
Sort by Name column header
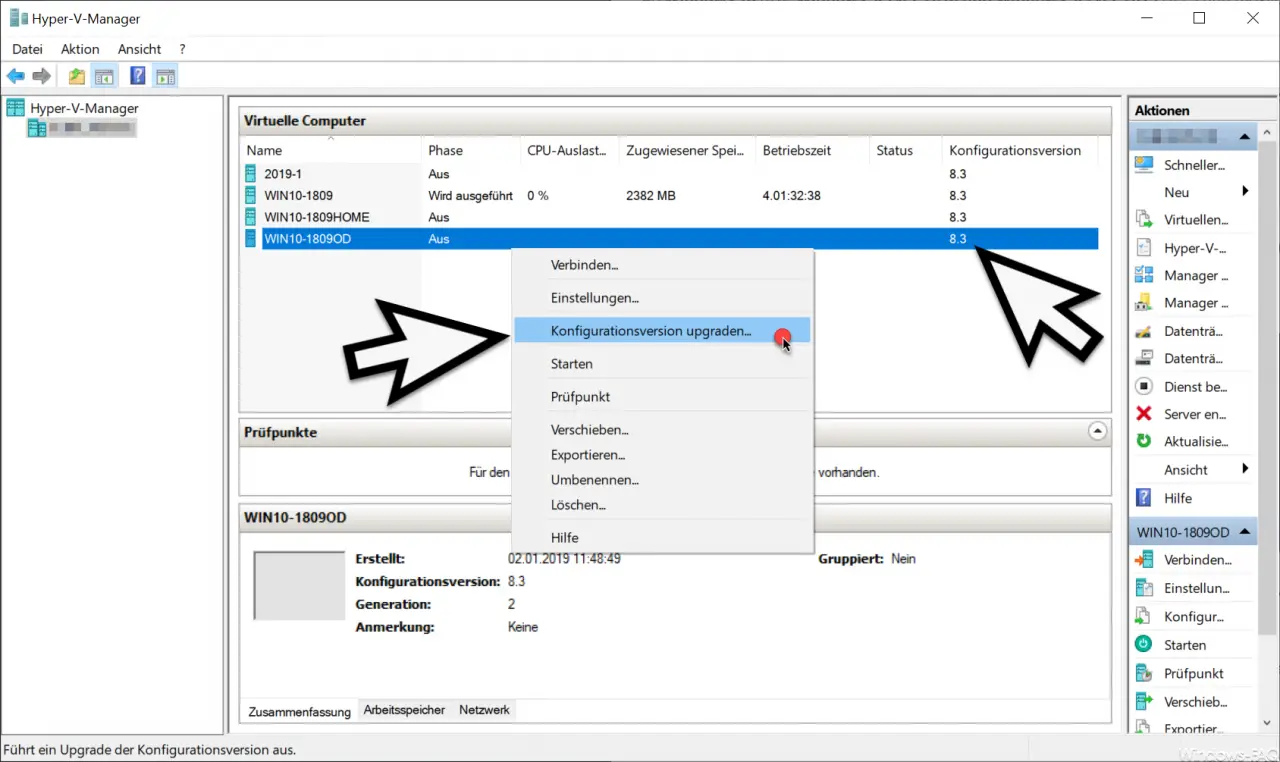tap(331, 150)
